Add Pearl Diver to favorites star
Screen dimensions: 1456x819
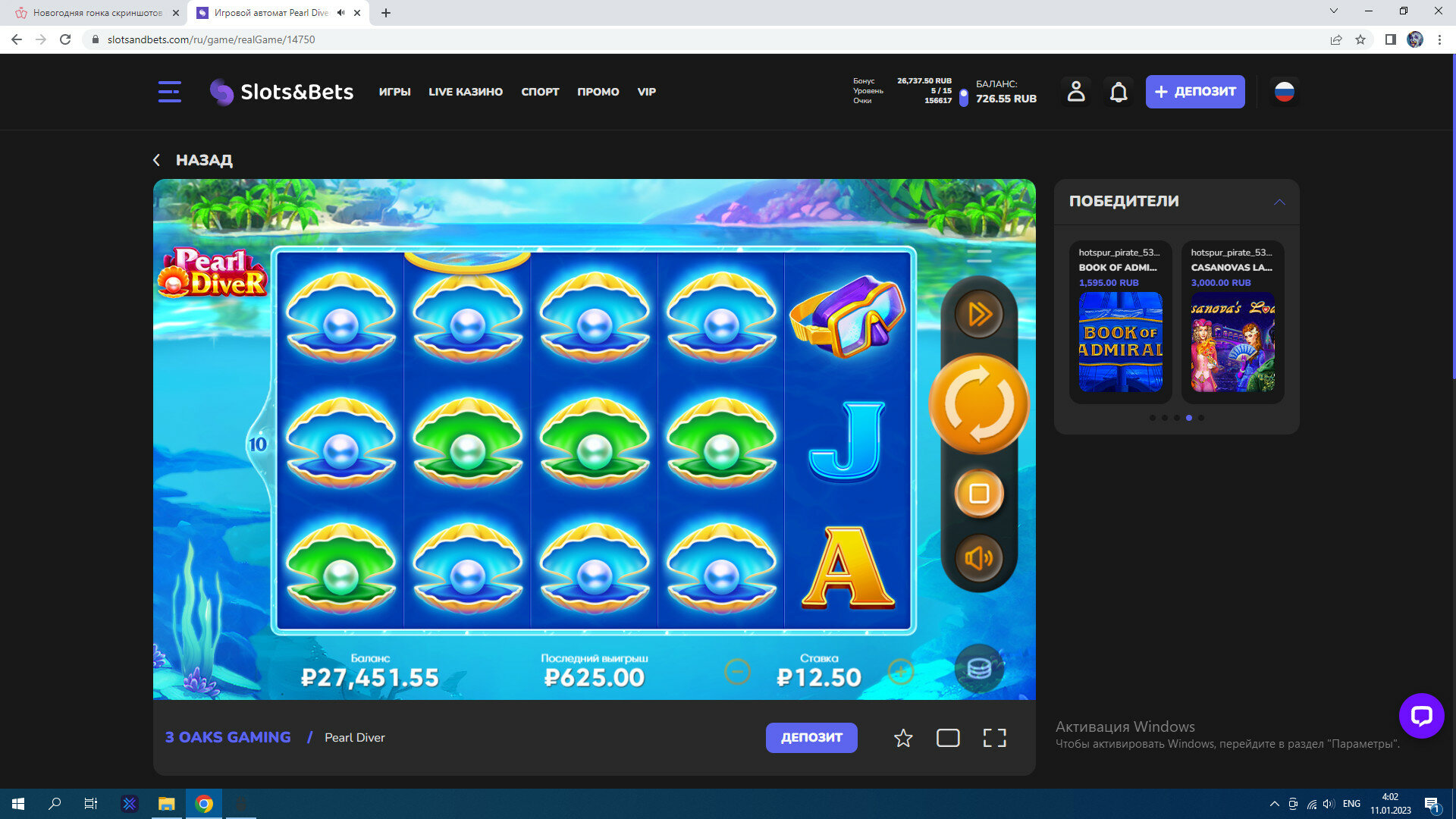(x=902, y=738)
